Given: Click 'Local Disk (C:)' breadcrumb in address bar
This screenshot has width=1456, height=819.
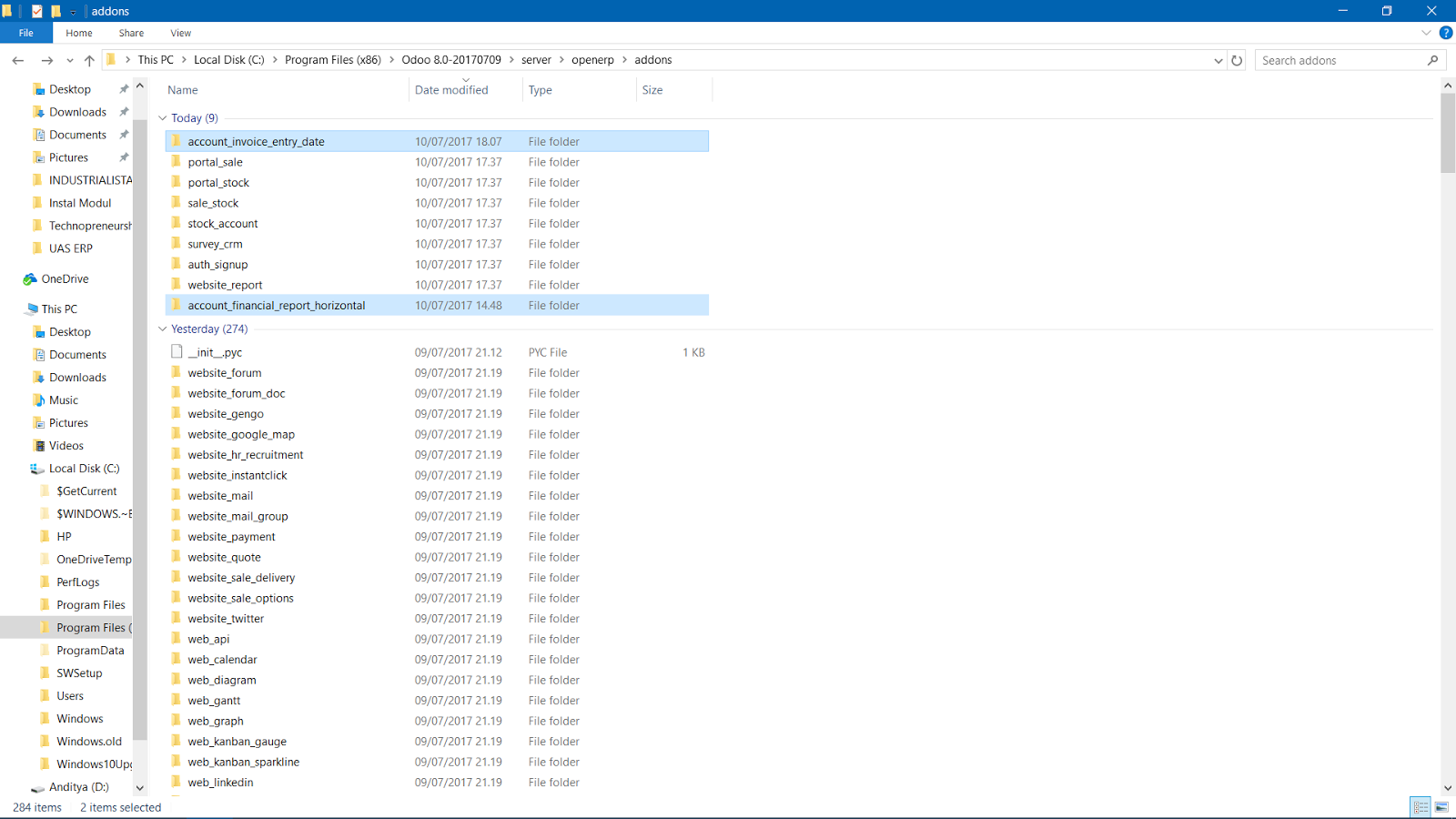Looking at the screenshot, I should (x=229, y=60).
